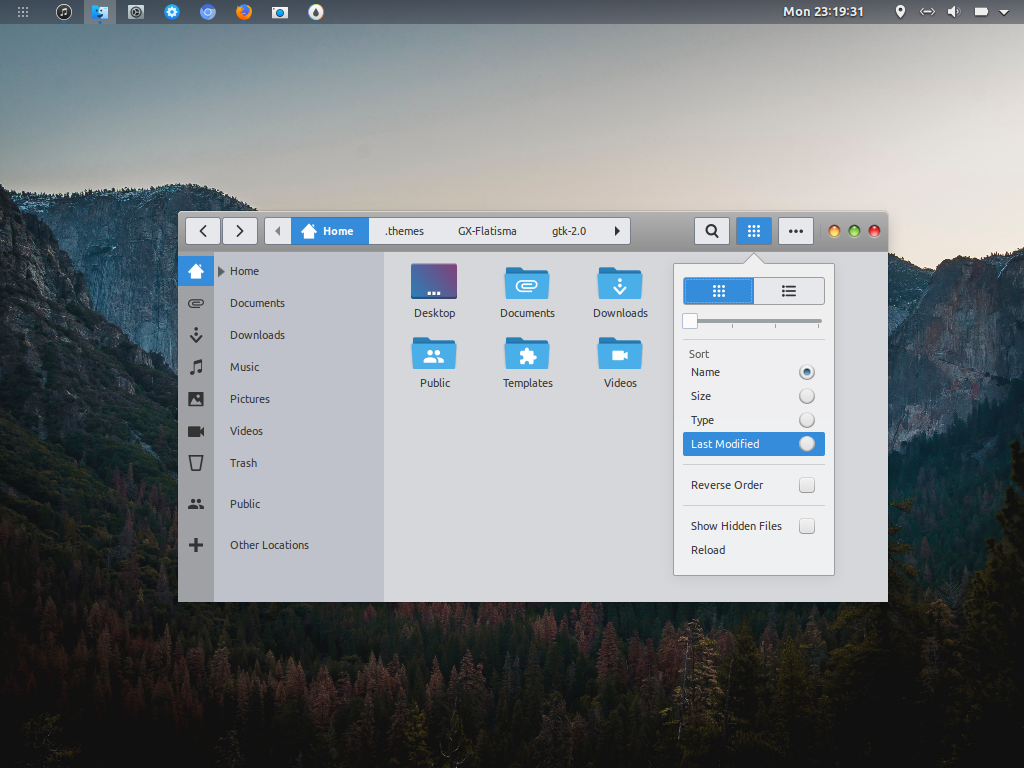
Task: Select the Size sort radio button
Action: 806,396
